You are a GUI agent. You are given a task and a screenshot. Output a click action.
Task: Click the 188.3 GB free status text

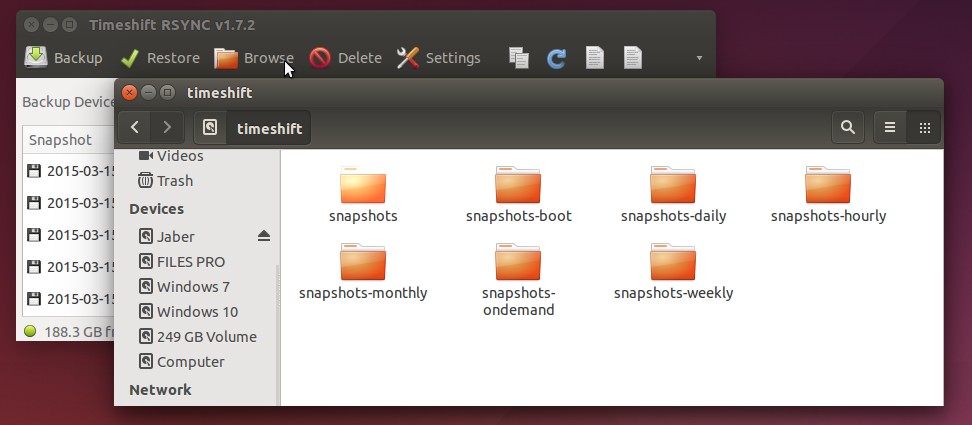(79, 331)
